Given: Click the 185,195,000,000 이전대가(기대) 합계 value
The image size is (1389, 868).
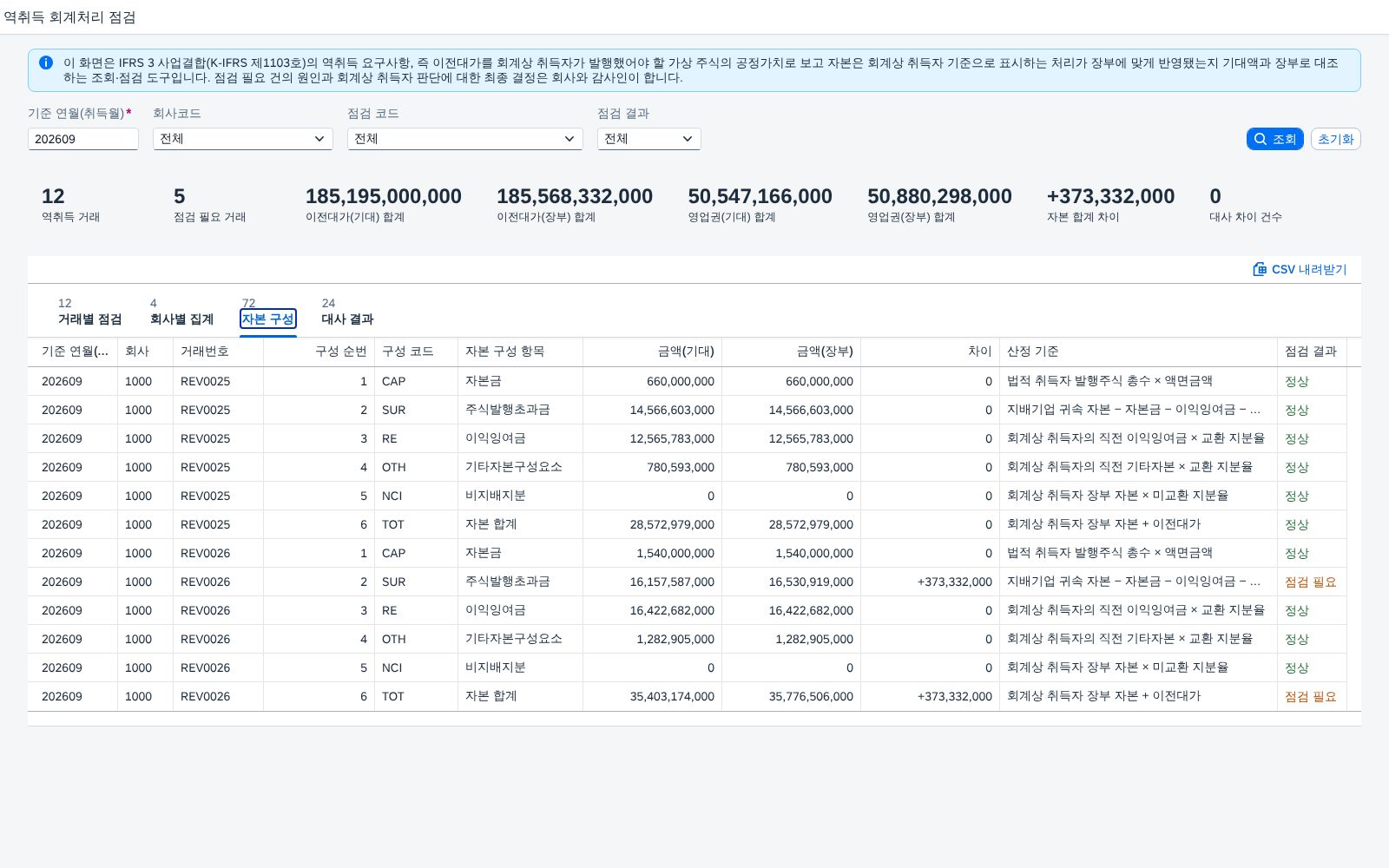Looking at the screenshot, I should pos(383,197).
